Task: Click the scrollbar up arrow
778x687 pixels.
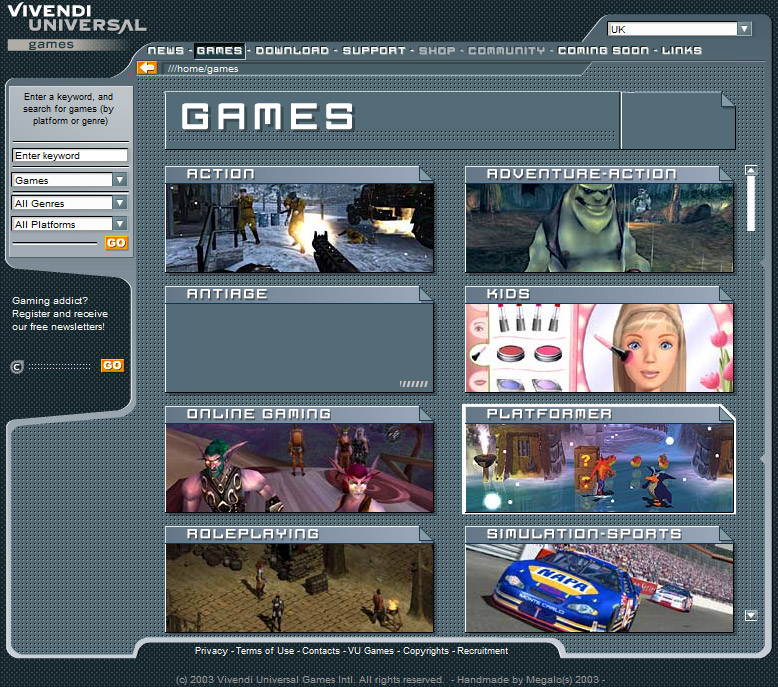Action: [751, 170]
